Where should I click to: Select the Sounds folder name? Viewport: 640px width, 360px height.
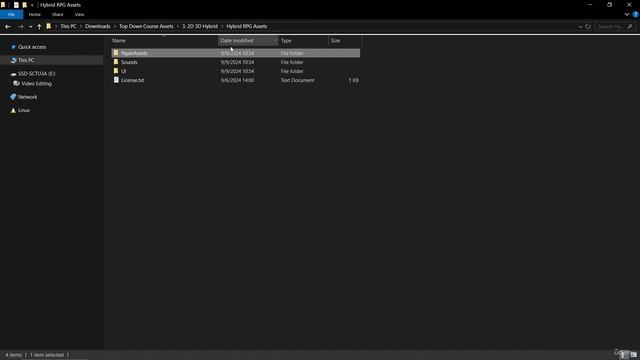pos(129,62)
